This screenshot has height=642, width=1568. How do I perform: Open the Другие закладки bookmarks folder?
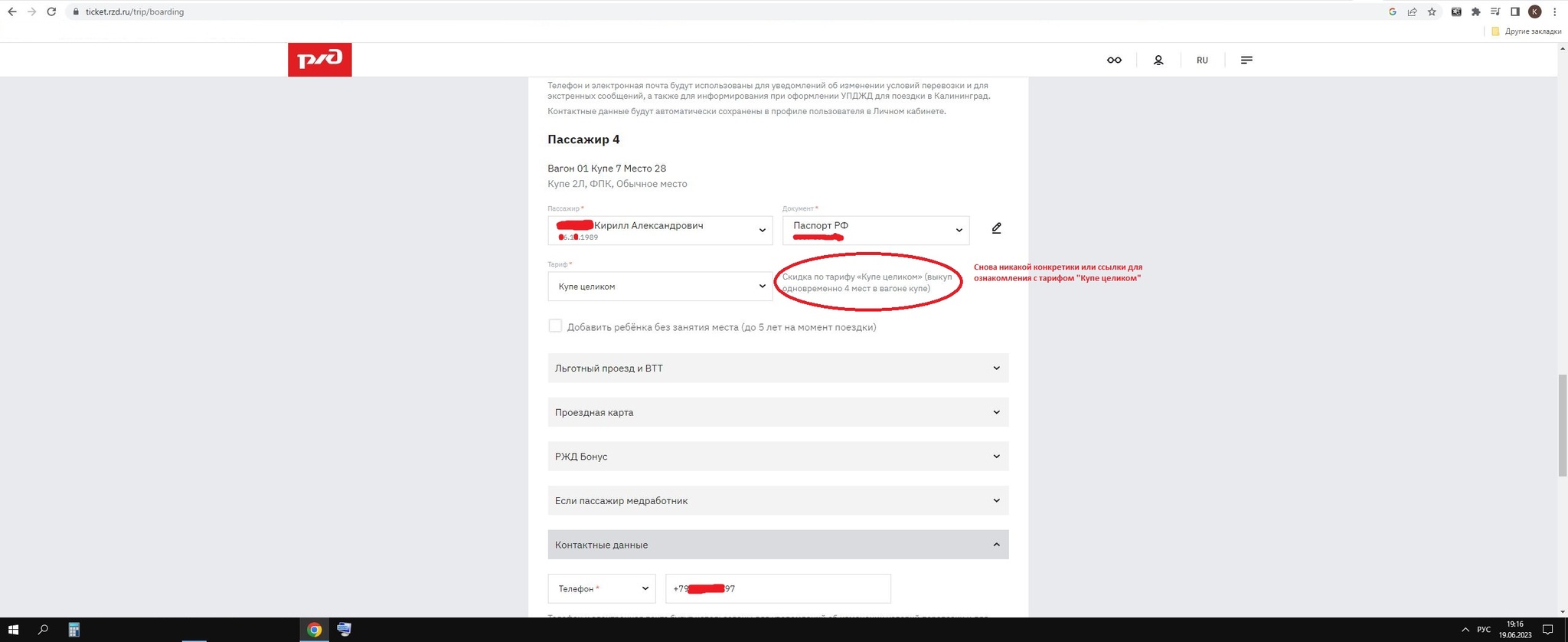click(x=1526, y=31)
